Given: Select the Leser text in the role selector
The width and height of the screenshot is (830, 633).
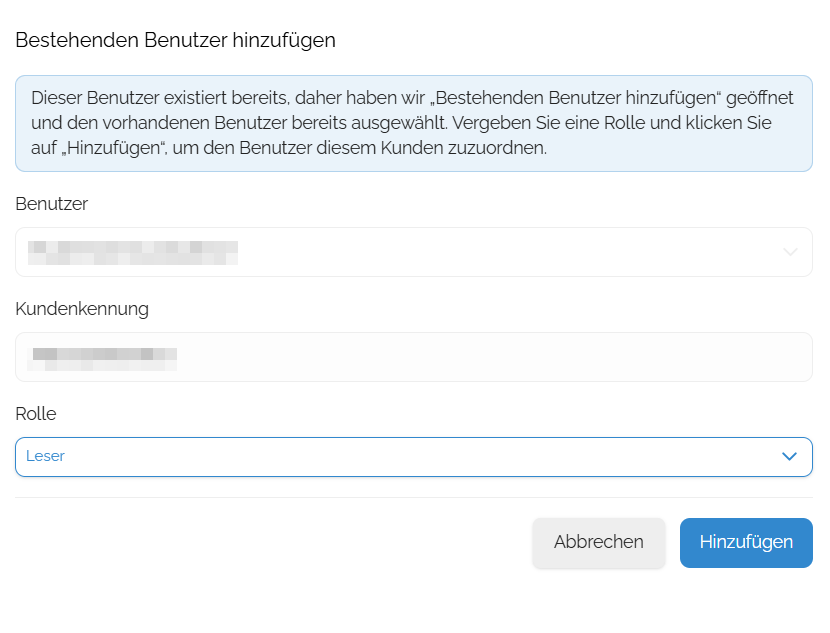Looking at the screenshot, I should click(45, 456).
